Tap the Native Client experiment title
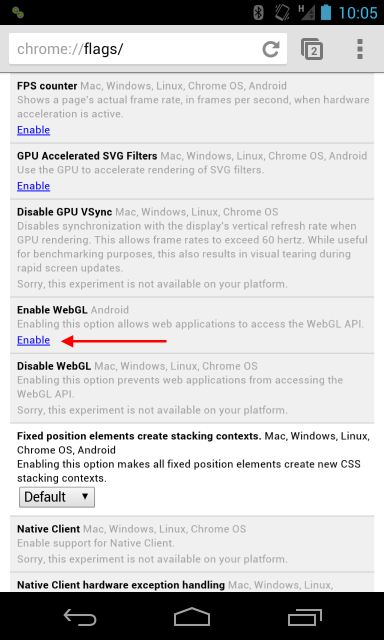Image resolution: width=384 pixels, height=640 pixels. [x=48, y=529]
